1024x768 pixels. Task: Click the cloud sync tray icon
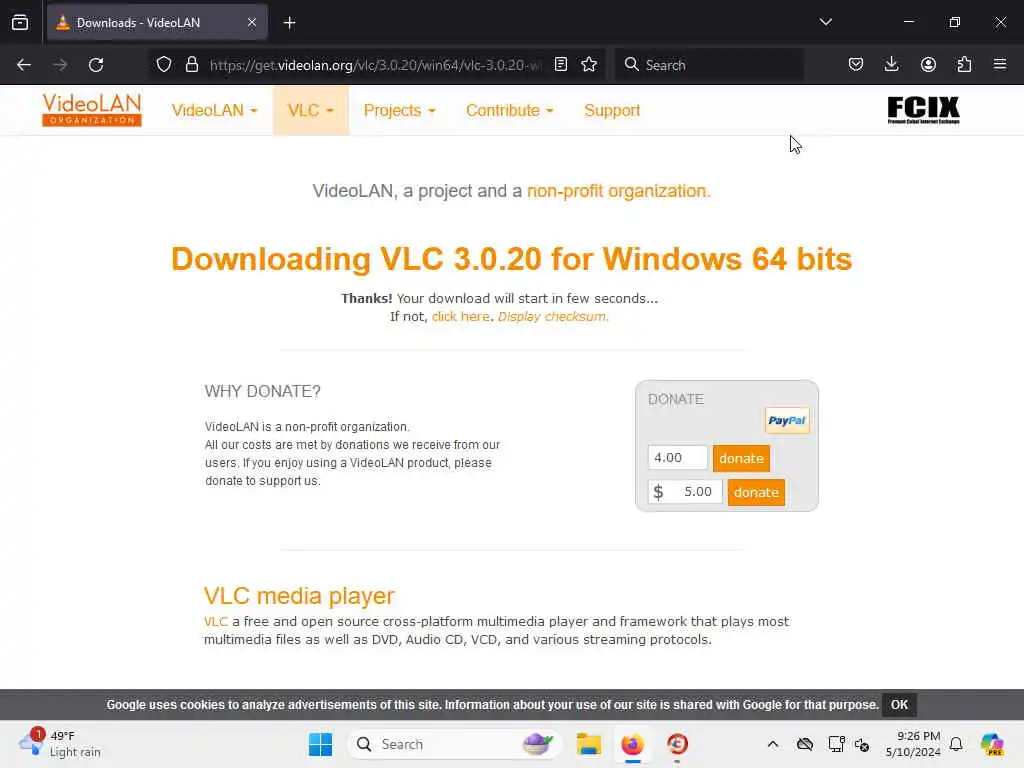click(805, 744)
